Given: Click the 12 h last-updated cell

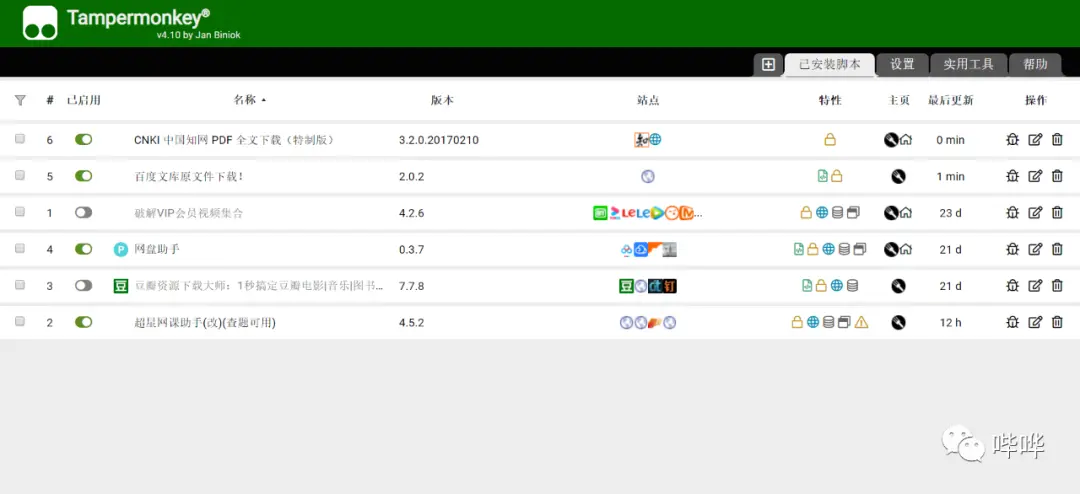Looking at the screenshot, I should coord(951,322).
